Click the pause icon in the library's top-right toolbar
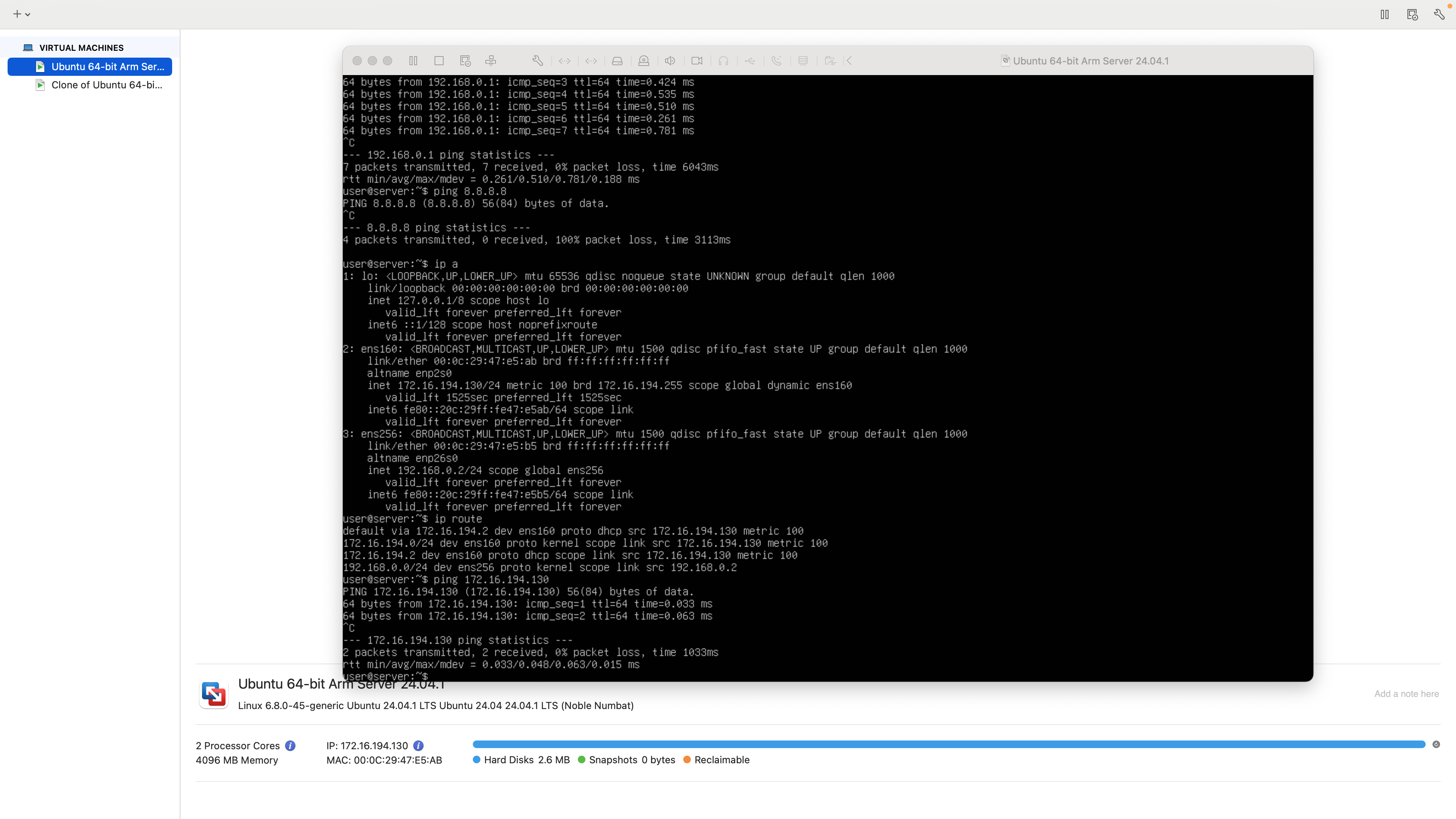The image size is (1456, 819). [1385, 14]
